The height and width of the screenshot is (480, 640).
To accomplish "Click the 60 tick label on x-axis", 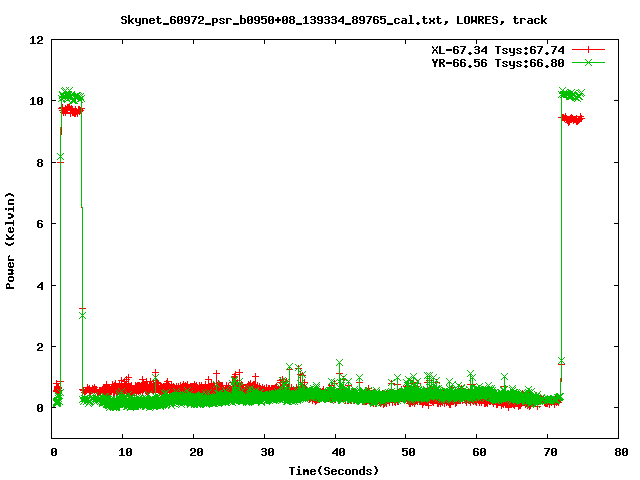I will tap(478, 452).
